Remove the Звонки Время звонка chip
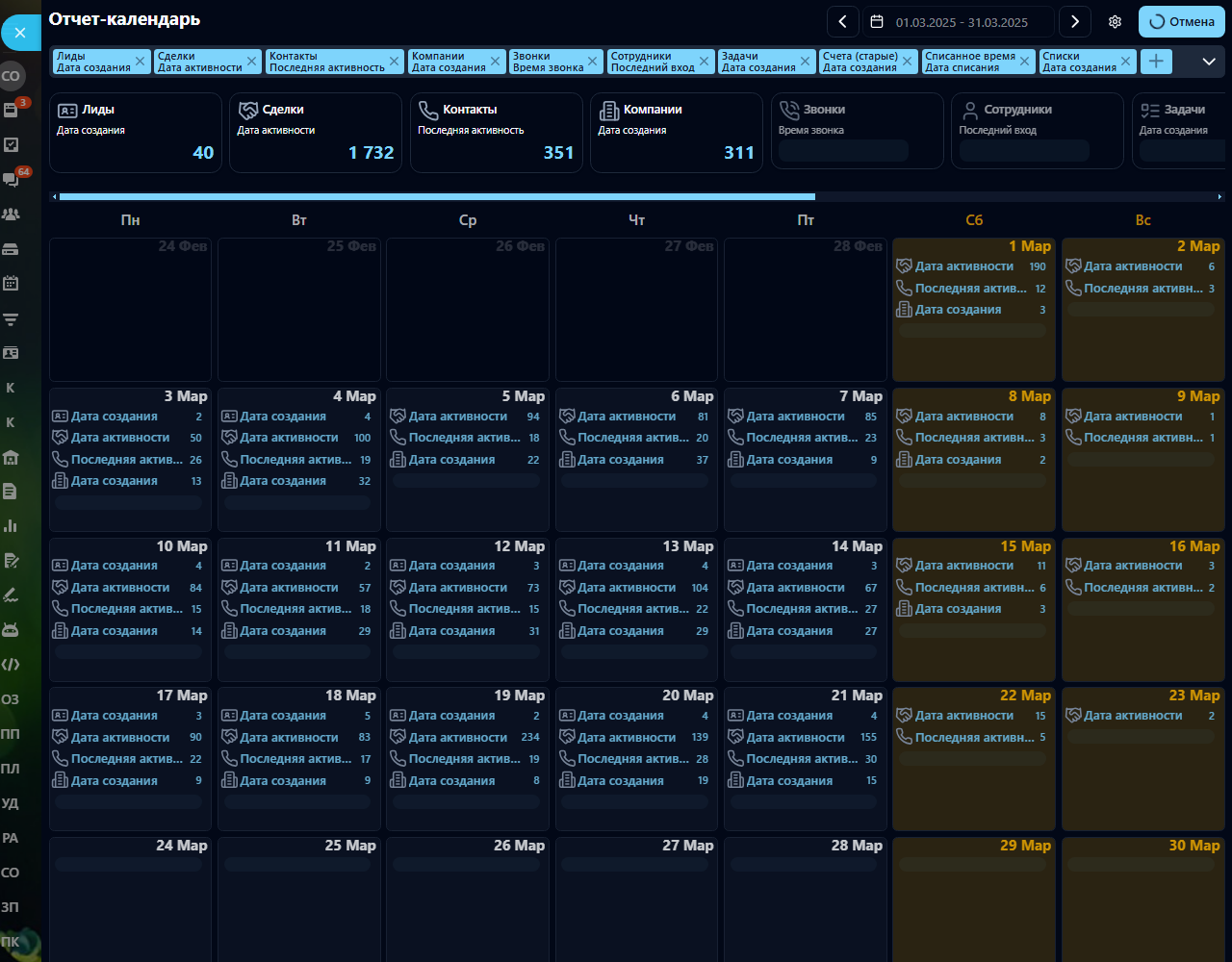Viewport: 1232px width, 962px height. coord(591,62)
